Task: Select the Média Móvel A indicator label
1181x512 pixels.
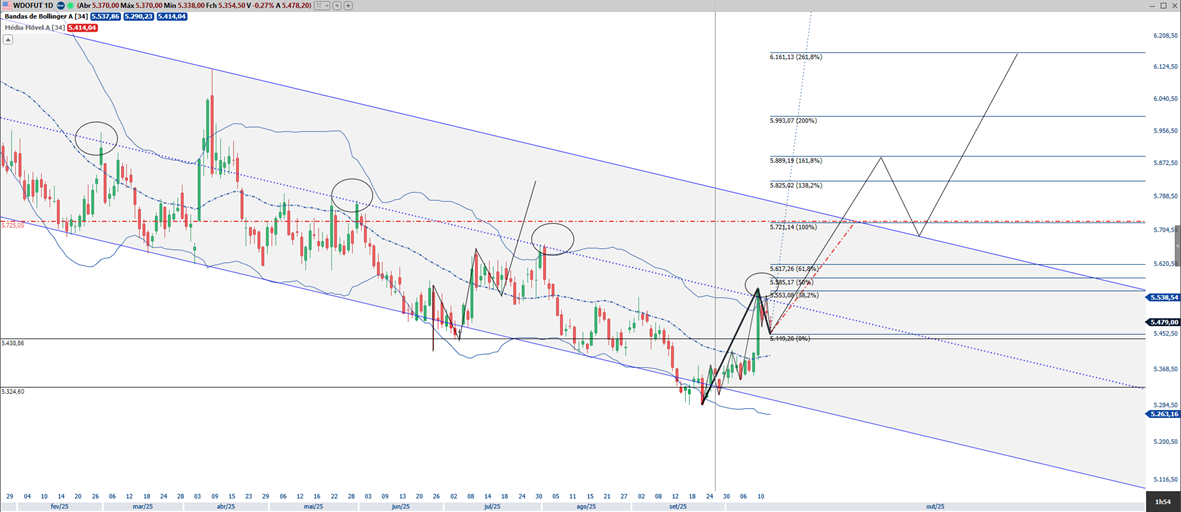Action: click(33, 28)
